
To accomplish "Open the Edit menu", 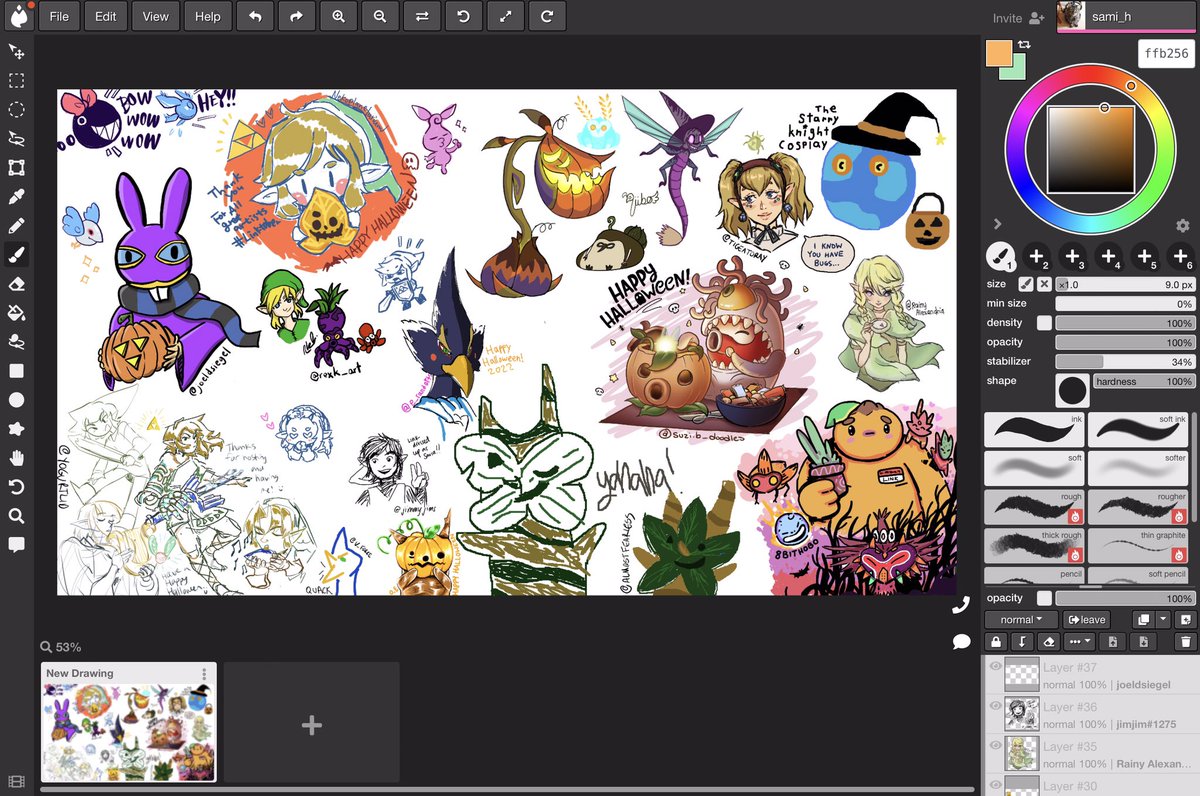I will 106,16.
